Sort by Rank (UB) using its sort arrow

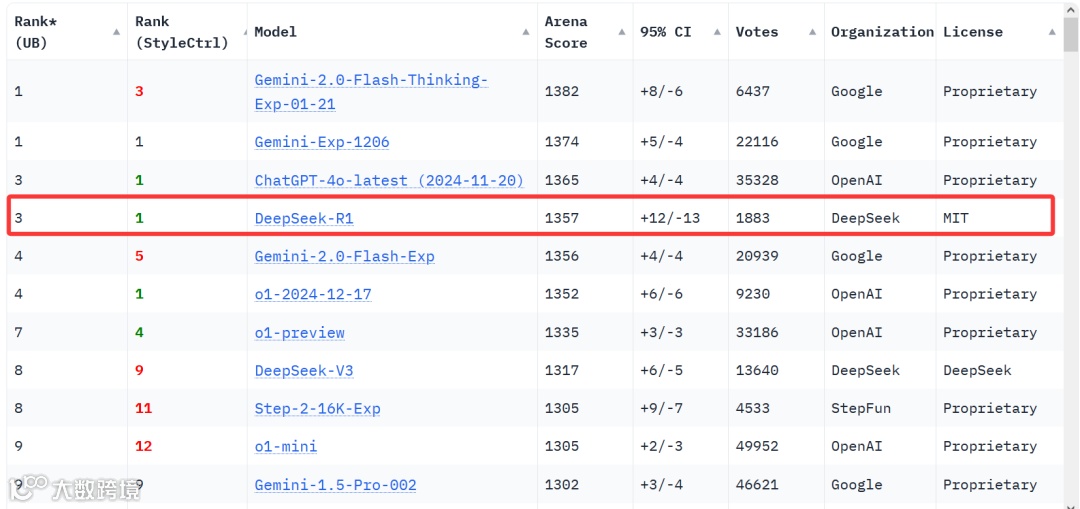point(116,32)
